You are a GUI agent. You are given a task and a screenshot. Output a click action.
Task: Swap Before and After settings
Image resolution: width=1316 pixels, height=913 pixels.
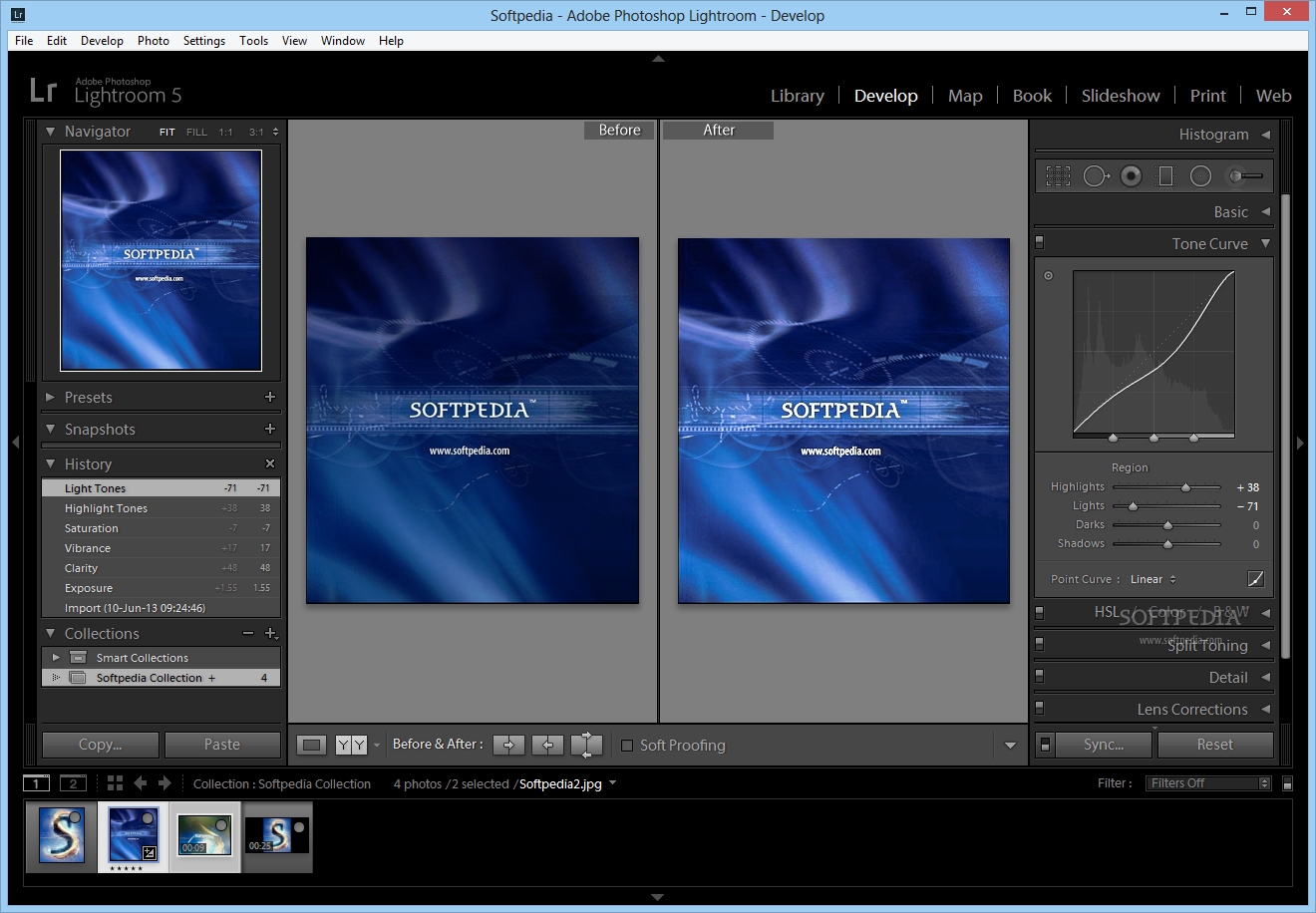[x=586, y=745]
